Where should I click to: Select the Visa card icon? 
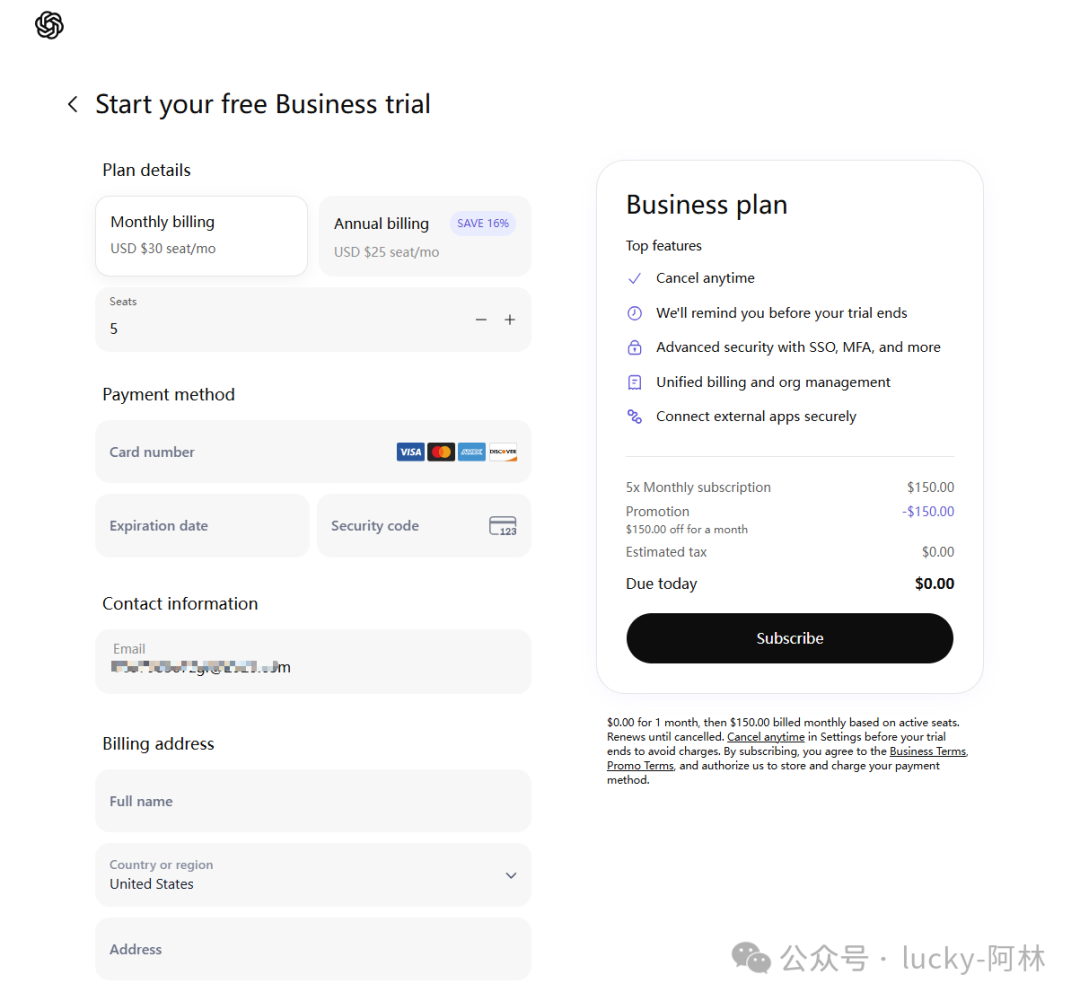[410, 451]
